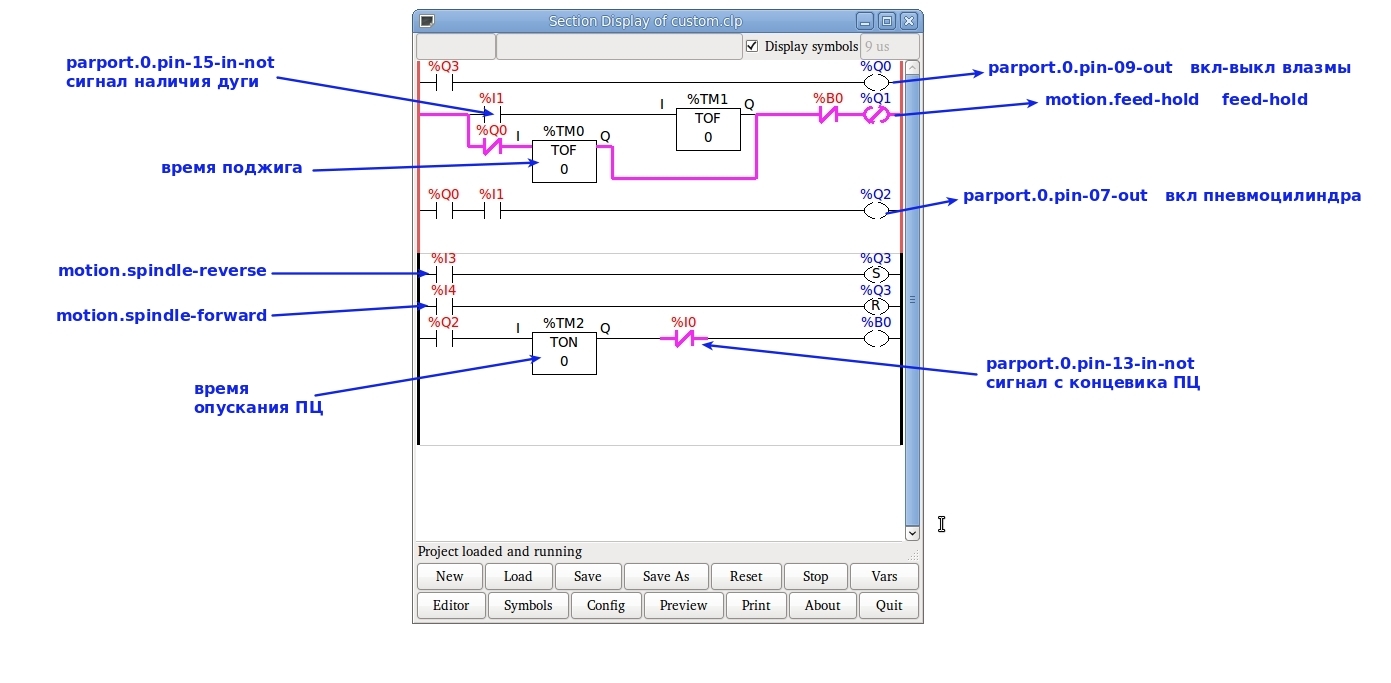Select the %B0 output coil
Screen dimensions: 1391x683
pyautogui.click(x=876, y=338)
